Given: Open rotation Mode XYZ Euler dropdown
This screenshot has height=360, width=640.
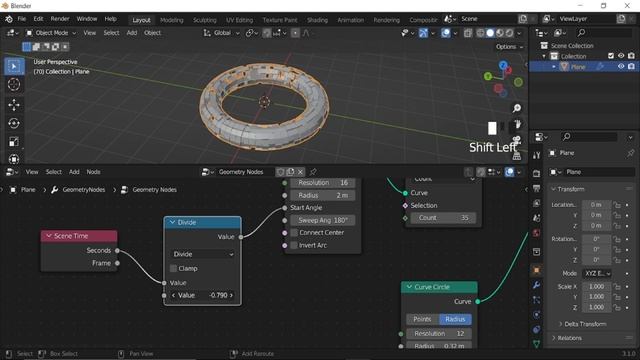Looking at the screenshot, I should (597, 273).
